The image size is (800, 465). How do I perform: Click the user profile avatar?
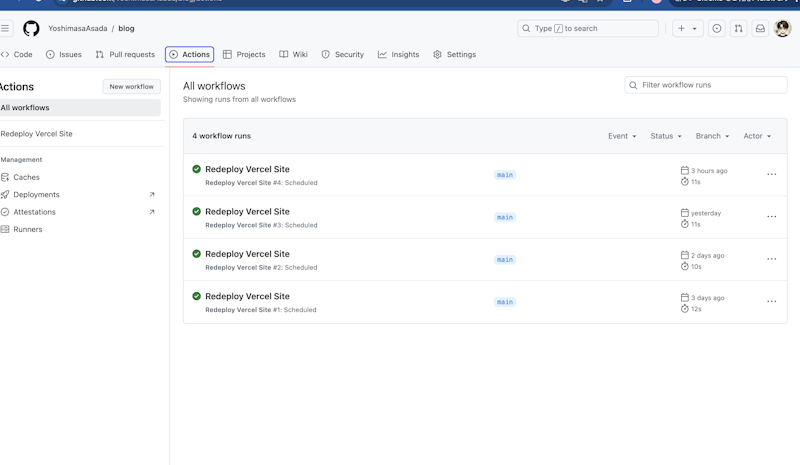[783, 29]
